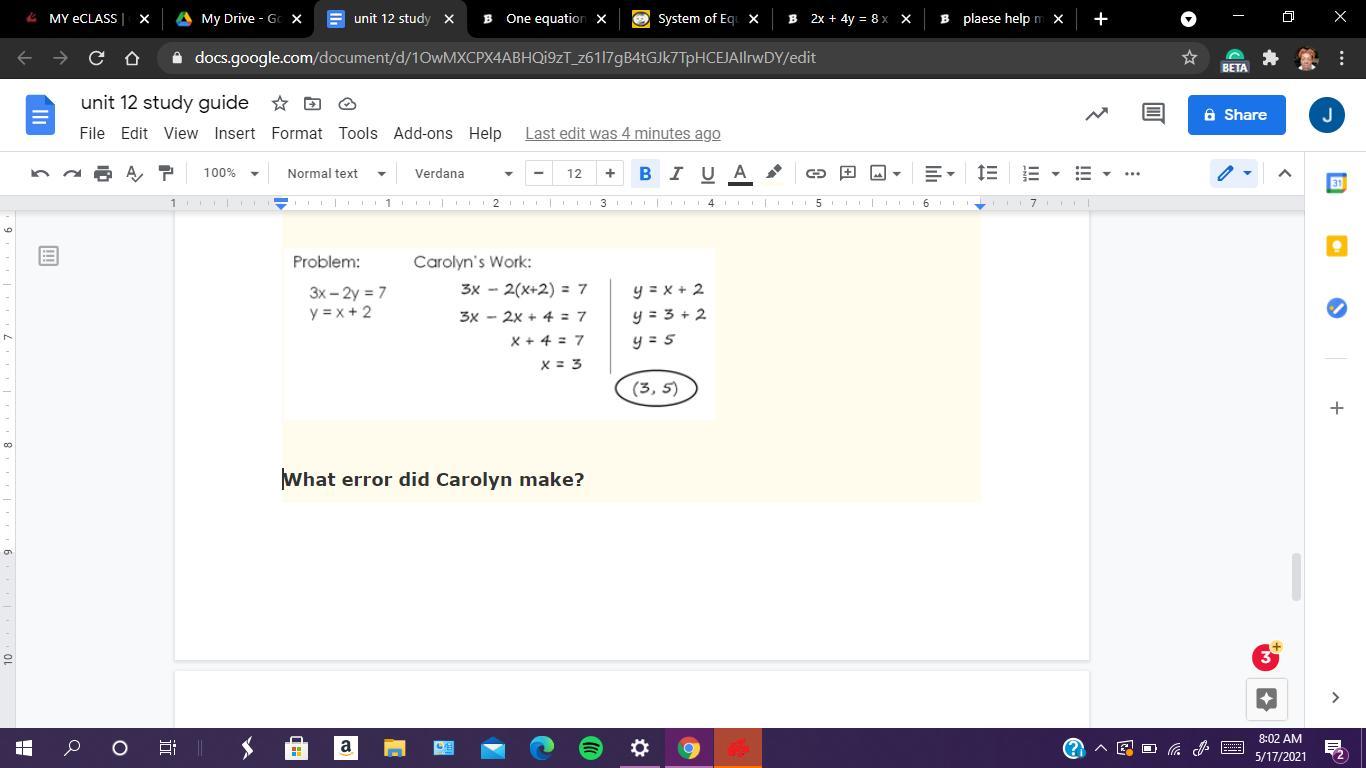
Task: Click the Redo arrow in the toolbar
Action: point(72,173)
